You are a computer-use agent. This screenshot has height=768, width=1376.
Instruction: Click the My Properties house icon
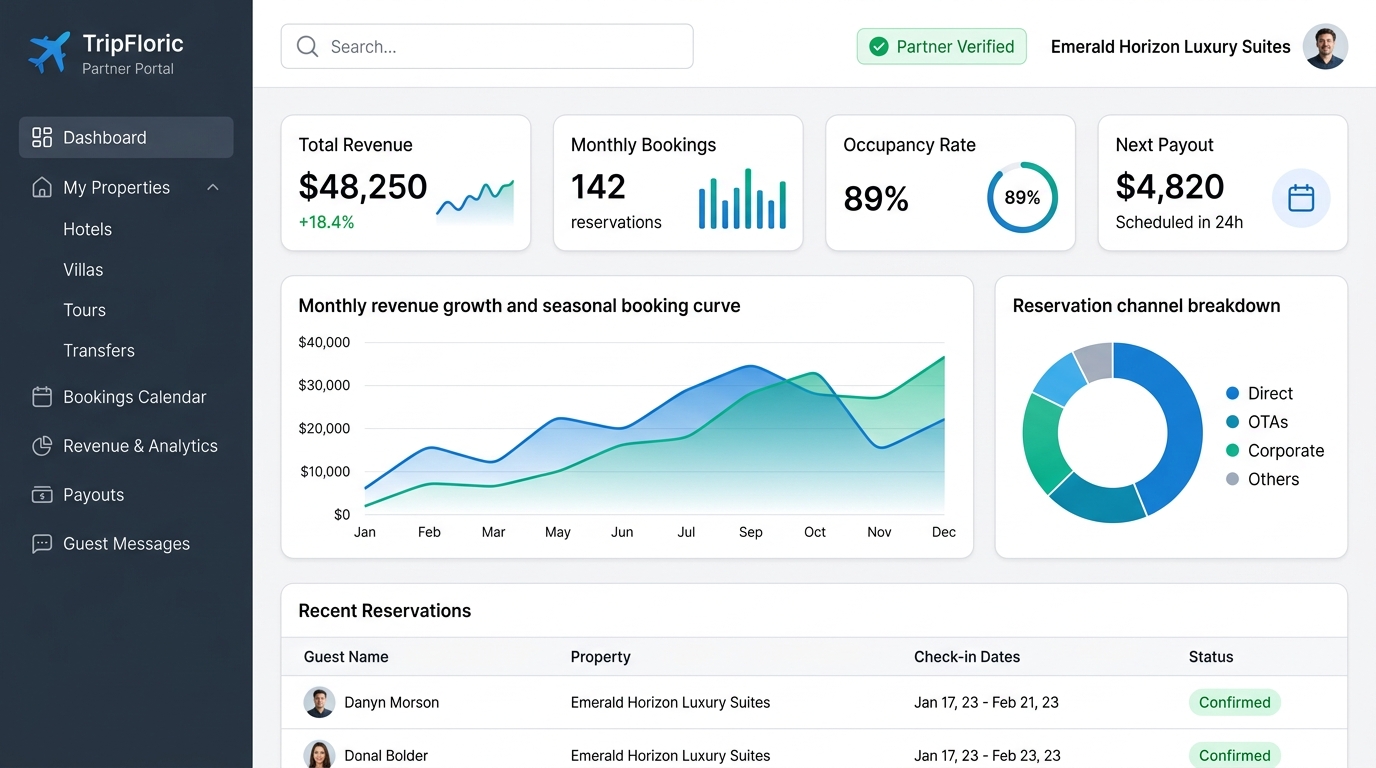(42, 187)
